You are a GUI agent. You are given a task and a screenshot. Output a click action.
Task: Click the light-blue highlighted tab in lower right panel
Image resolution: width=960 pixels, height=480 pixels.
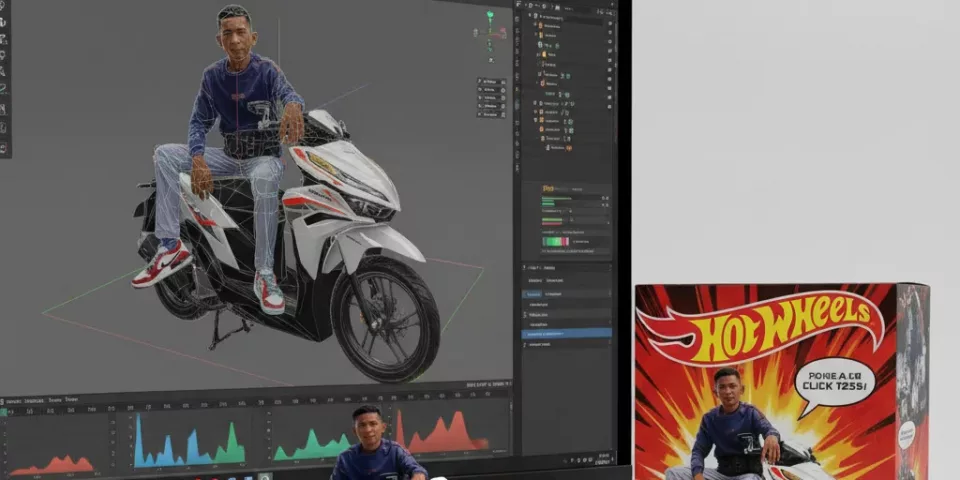532,294
